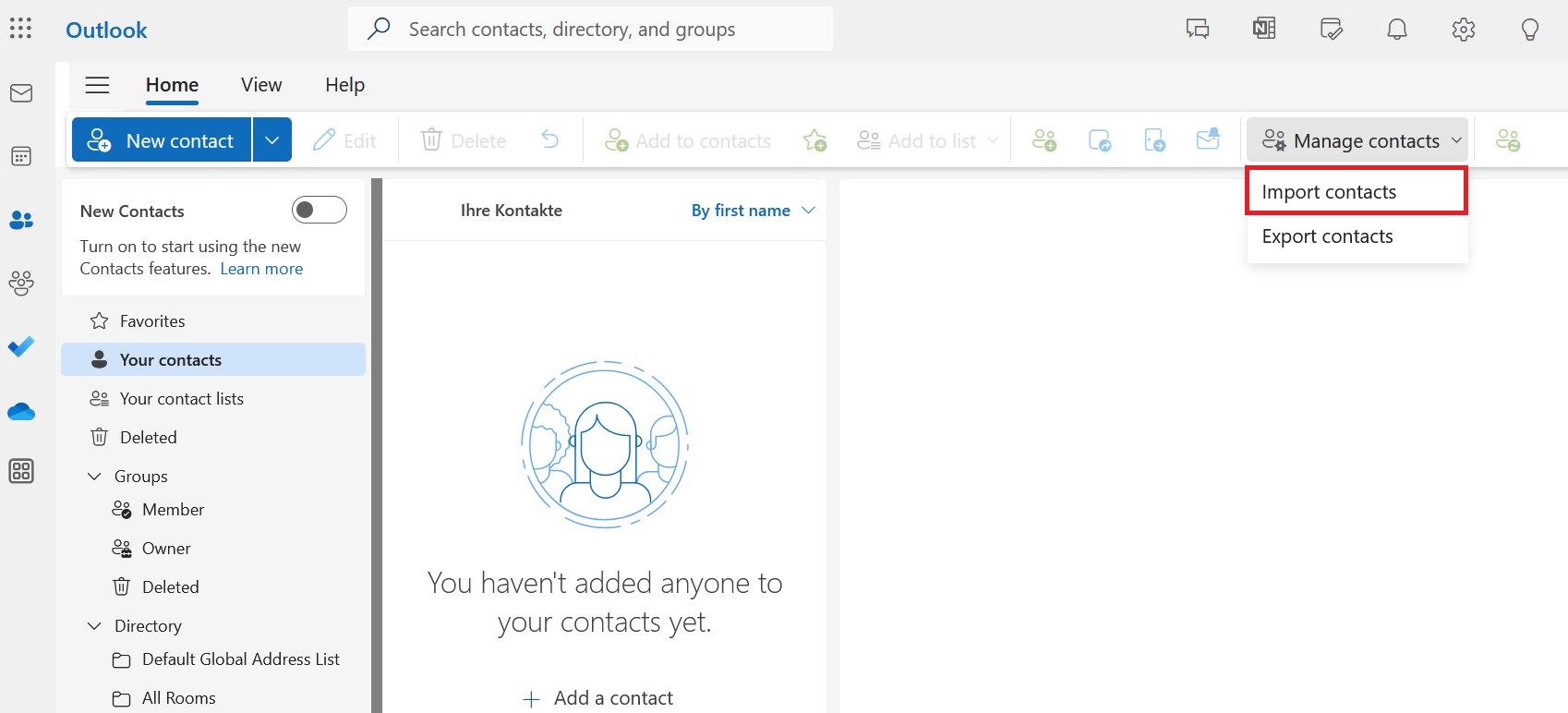Viewport: 1568px width, 713px height.
Task: Open Calendar from the left sidebar
Action: click(21, 156)
